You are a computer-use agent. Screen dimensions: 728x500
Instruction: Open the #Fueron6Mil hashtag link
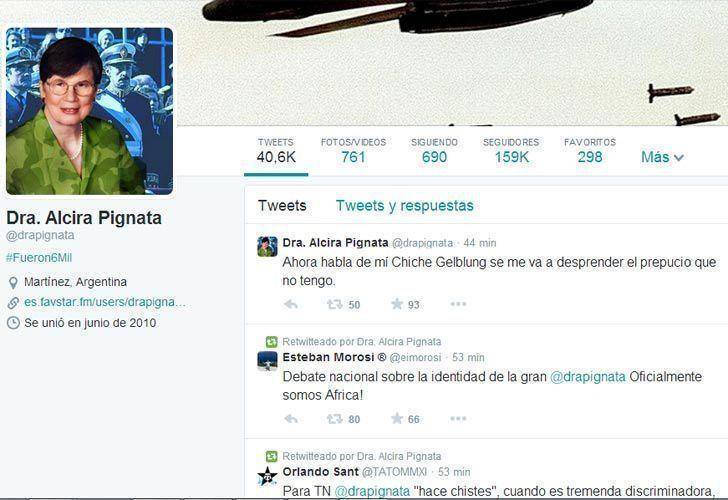(x=39, y=258)
